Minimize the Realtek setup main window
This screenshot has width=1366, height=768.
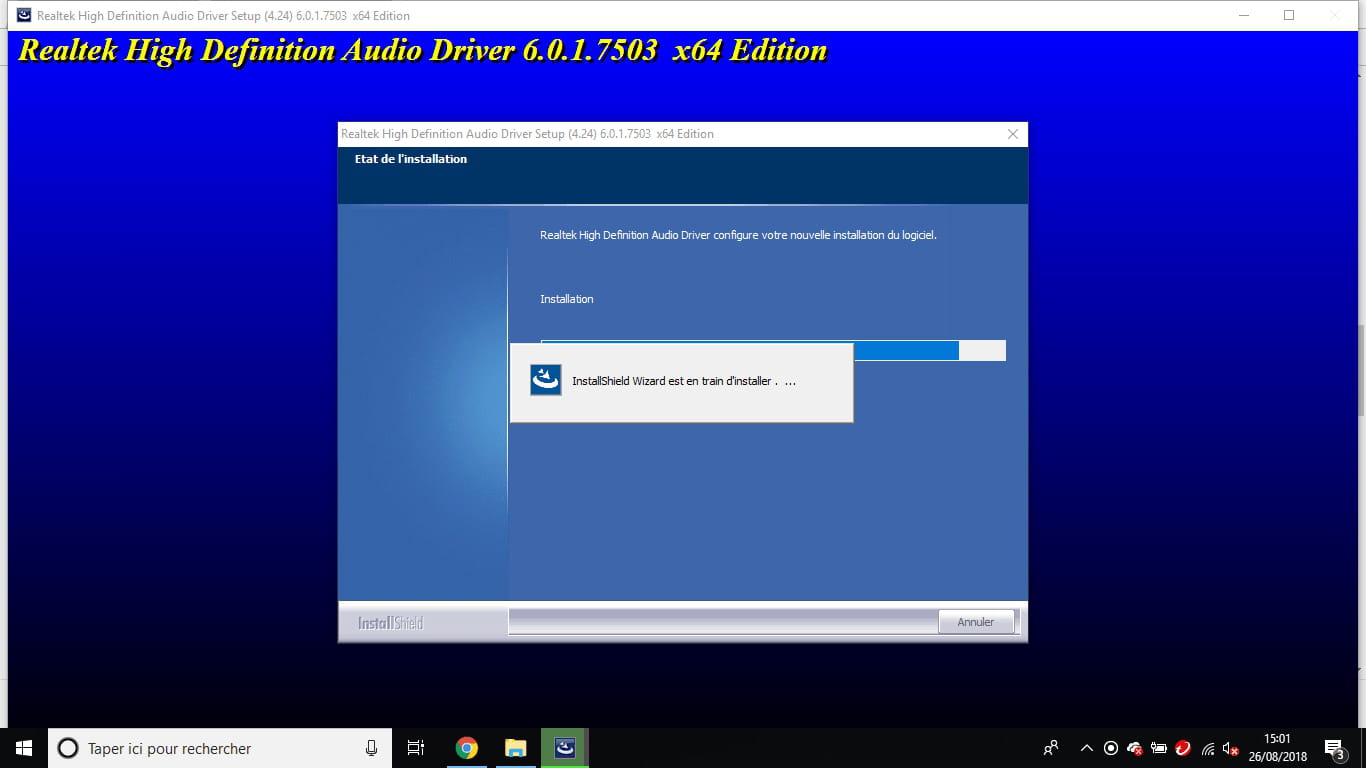(1244, 15)
